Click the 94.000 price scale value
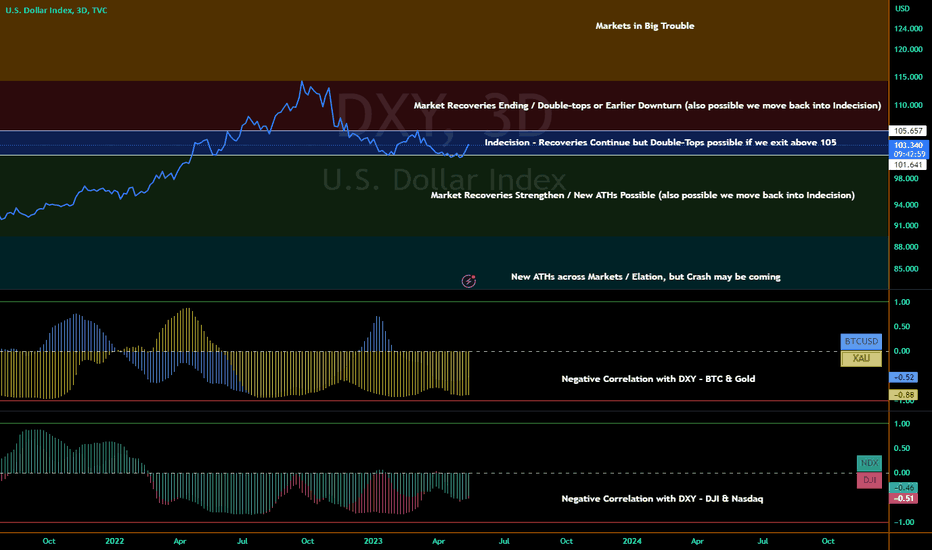The width and height of the screenshot is (932, 550). coord(906,205)
